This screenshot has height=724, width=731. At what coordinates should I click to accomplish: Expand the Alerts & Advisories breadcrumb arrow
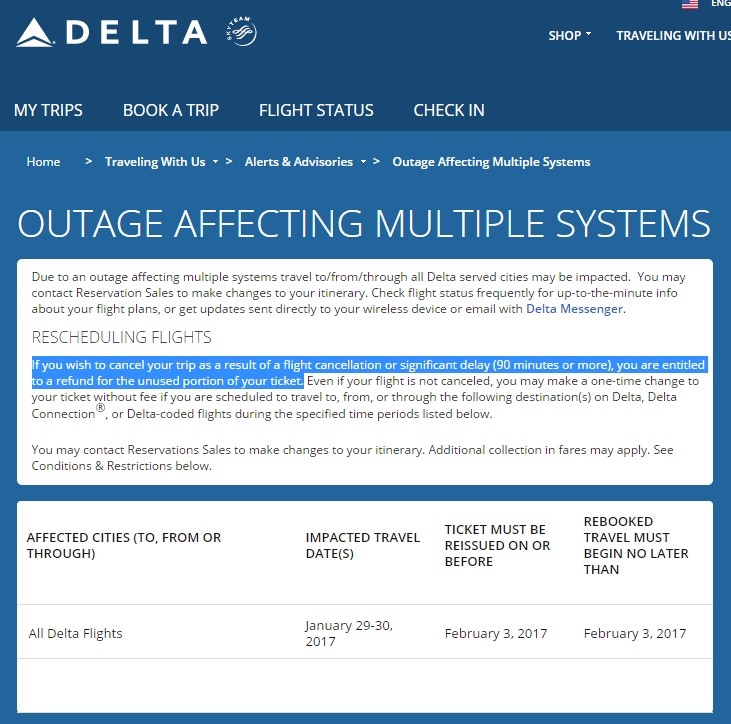tap(363, 161)
